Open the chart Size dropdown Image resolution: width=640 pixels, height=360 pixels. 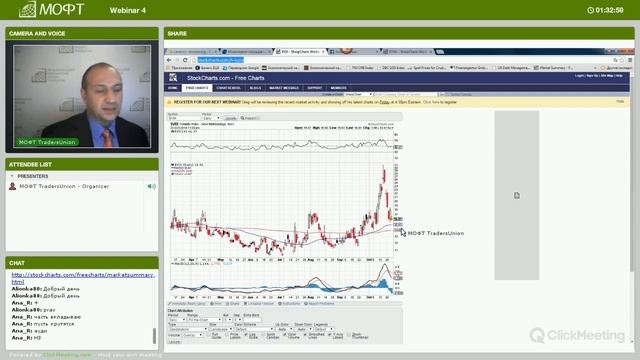pyautogui.click(x=220, y=329)
